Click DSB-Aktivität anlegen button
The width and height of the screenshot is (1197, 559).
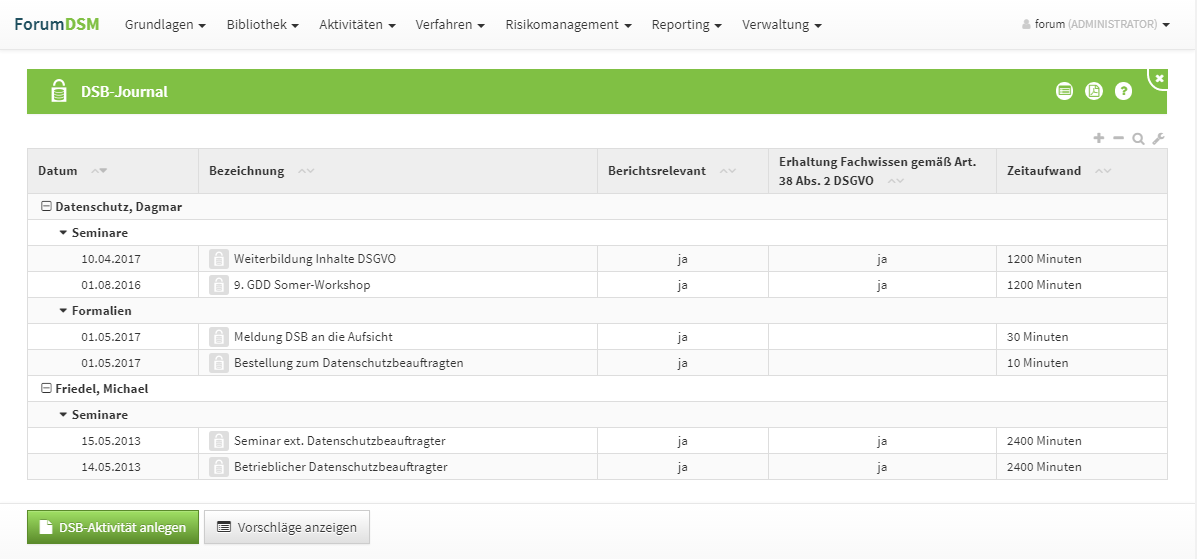click(x=113, y=527)
